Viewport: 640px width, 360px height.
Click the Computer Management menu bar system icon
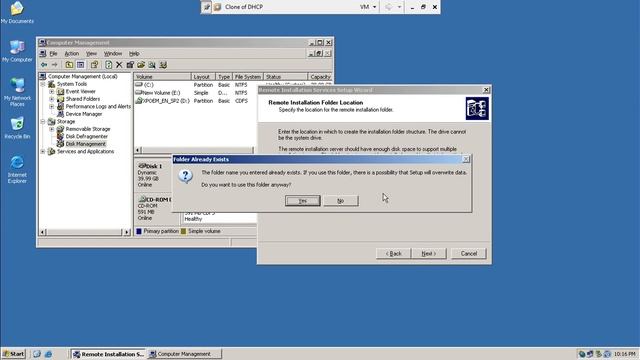point(43,53)
